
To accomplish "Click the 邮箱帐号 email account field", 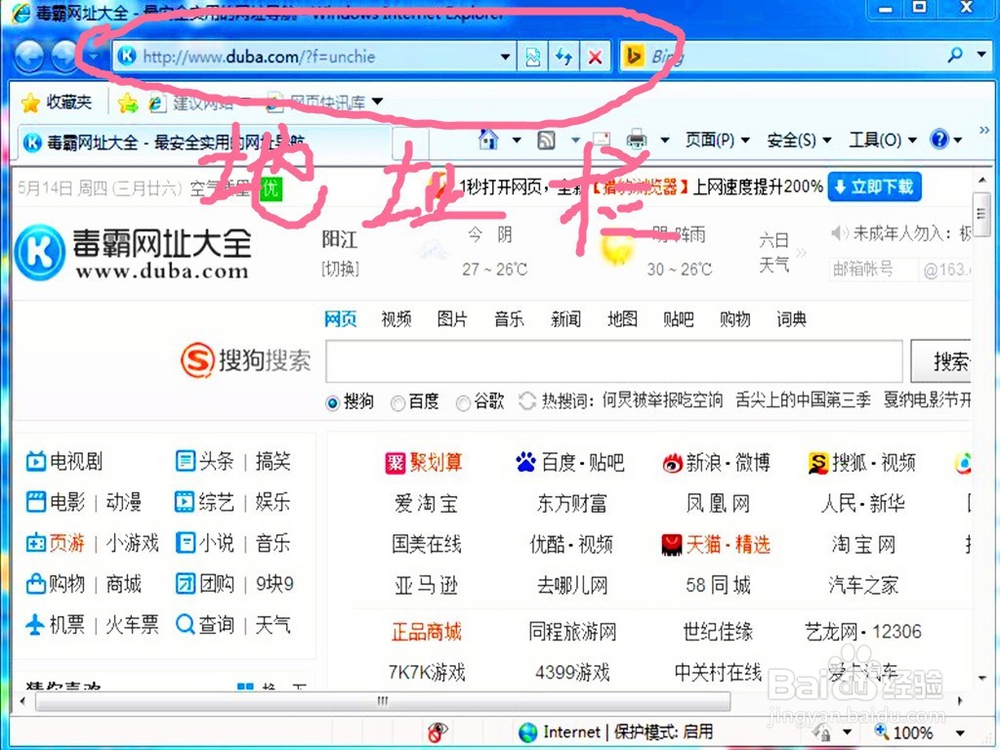I will point(872,270).
